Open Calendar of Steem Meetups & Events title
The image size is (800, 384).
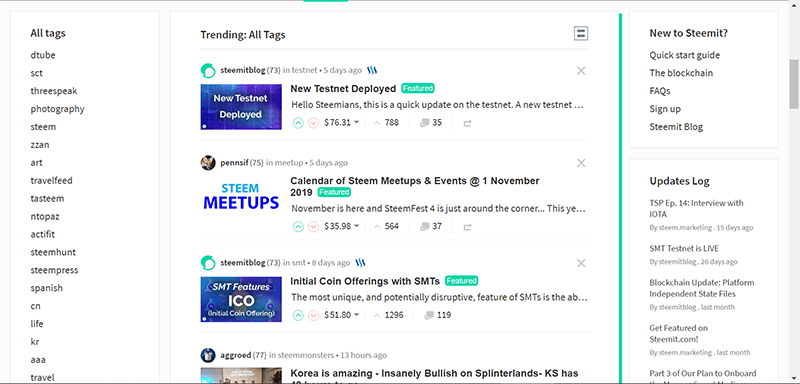415,186
